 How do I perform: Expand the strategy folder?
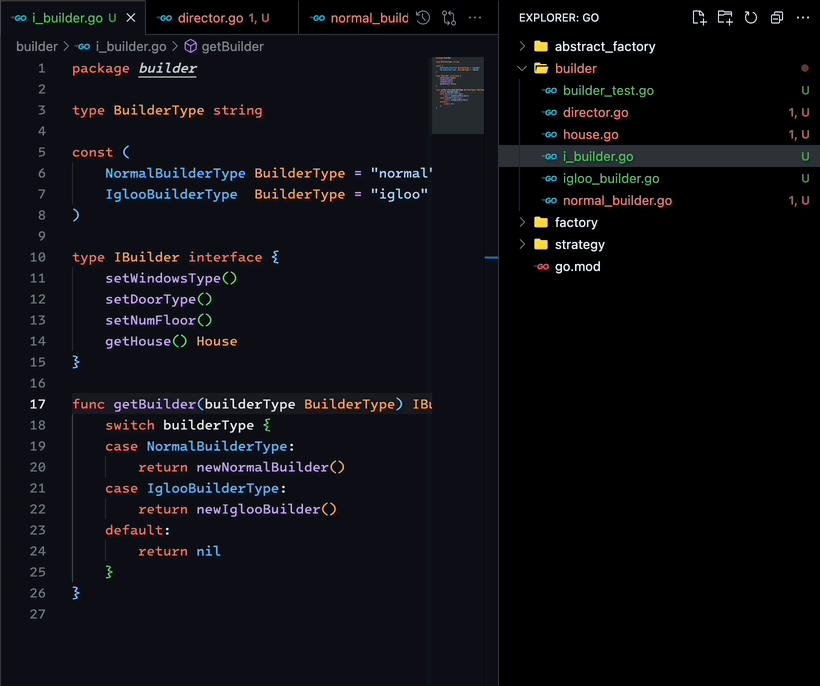tap(522, 244)
